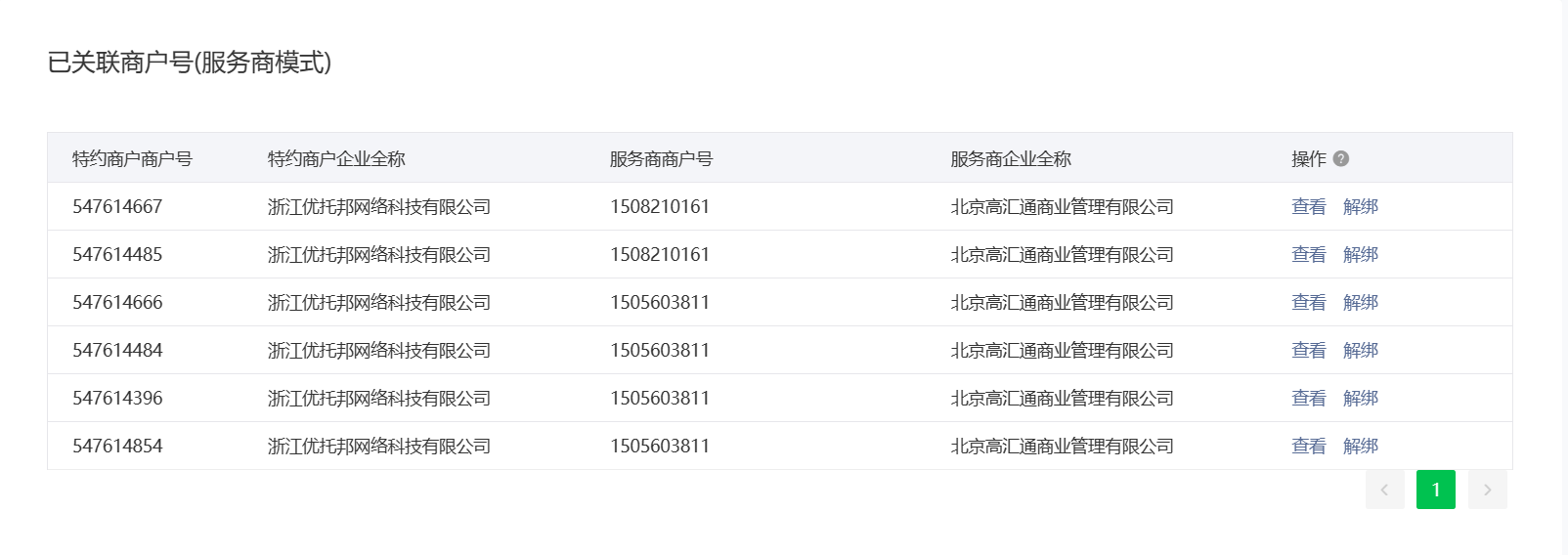Unbind merchant 547614667
1568x555 pixels.
pyautogui.click(x=1361, y=206)
